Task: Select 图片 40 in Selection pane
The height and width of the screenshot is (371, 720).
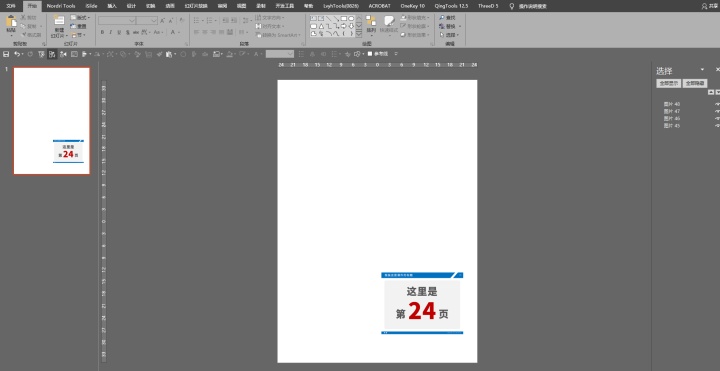Action: point(672,104)
